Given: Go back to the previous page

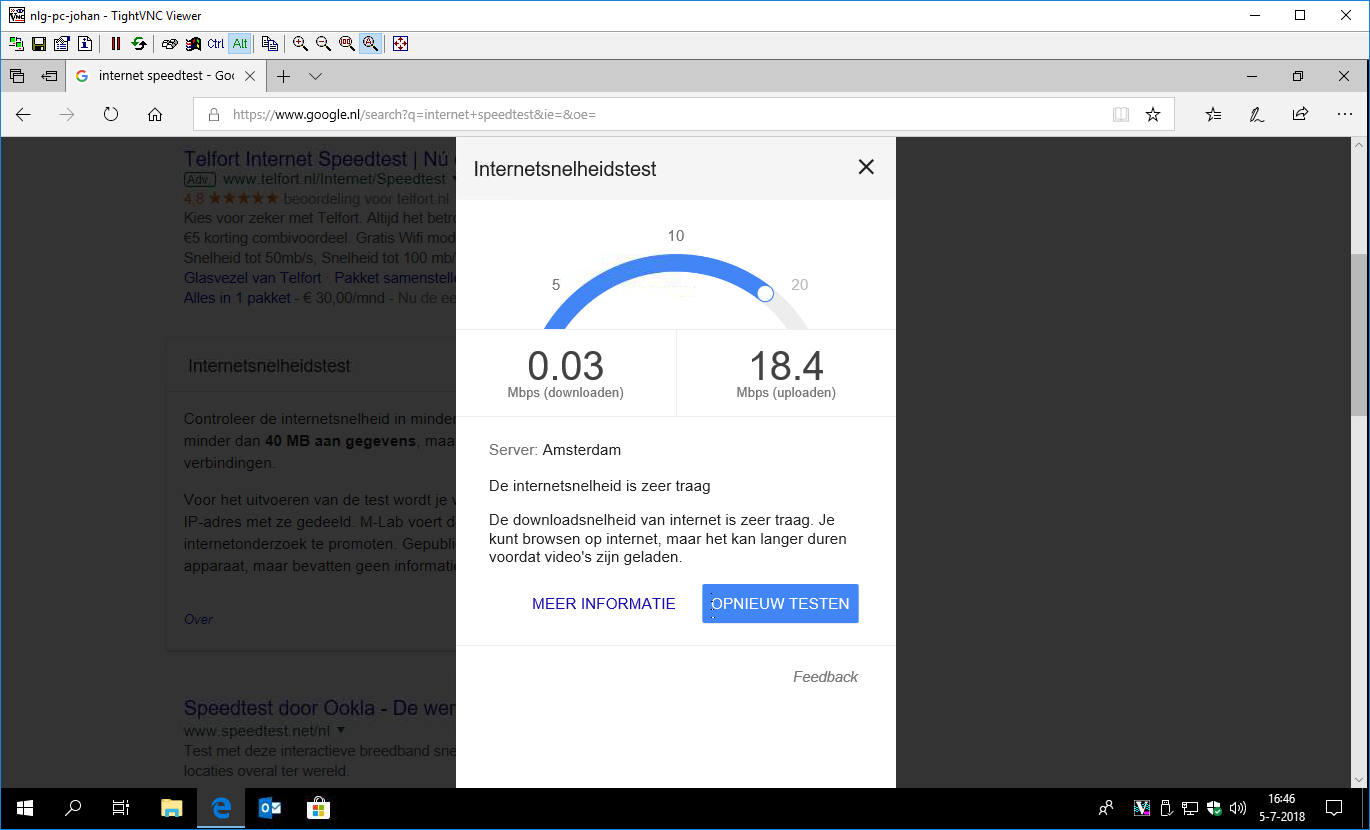Looking at the screenshot, I should click(23, 115).
